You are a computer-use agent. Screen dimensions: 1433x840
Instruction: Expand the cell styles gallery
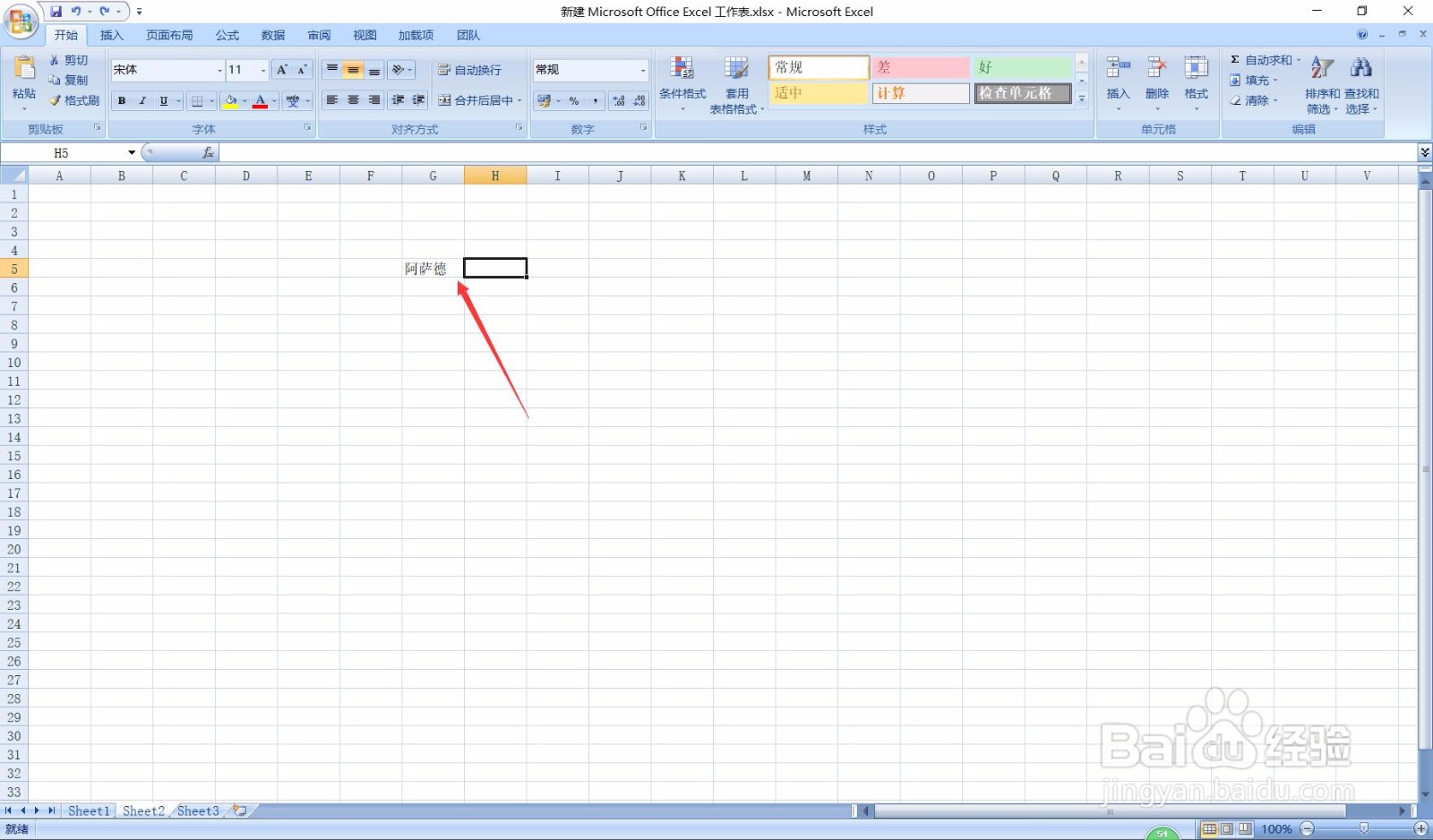(x=1082, y=99)
